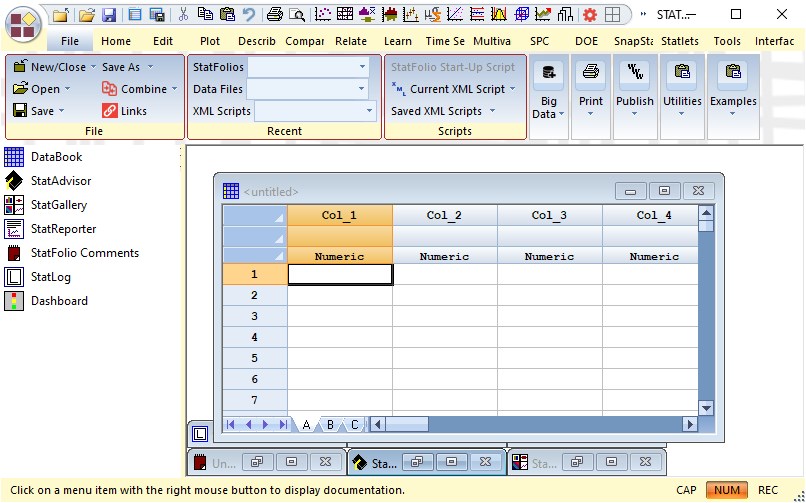Expand the New/Close dropdown
This screenshot has height=503, width=806.
pyautogui.click(x=93, y=67)
